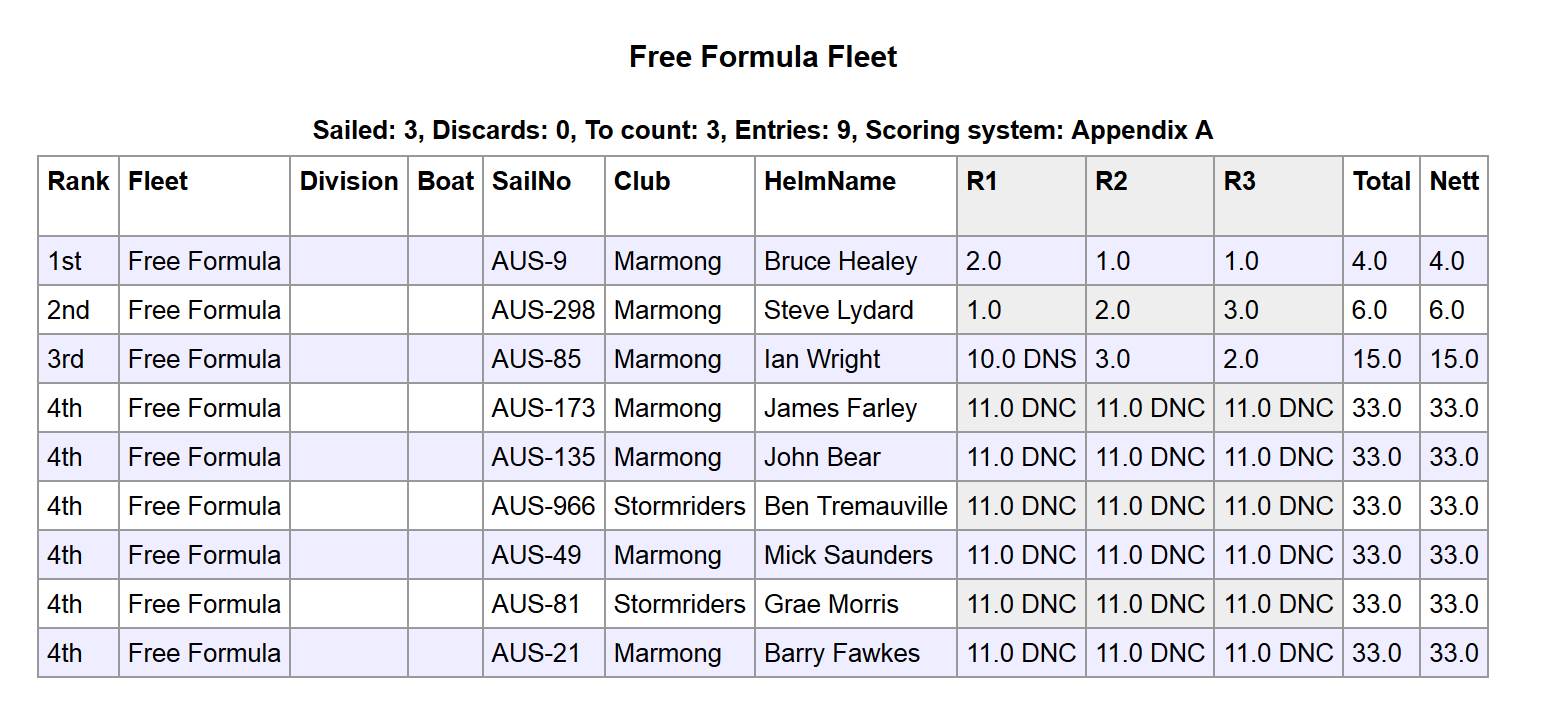Image resolution: width=1545 pixels, height=726 pixels.
Task: Click the Club column header
Action: point(642,182)
